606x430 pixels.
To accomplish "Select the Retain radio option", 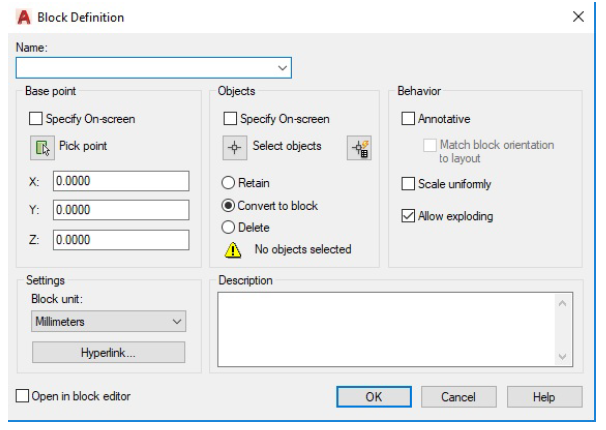I will [228, 183].
